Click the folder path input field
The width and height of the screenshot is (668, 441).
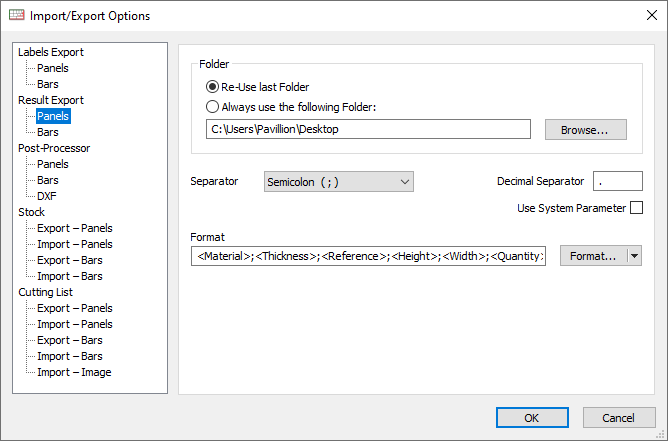pyautogui.click(x=368, y=129)
